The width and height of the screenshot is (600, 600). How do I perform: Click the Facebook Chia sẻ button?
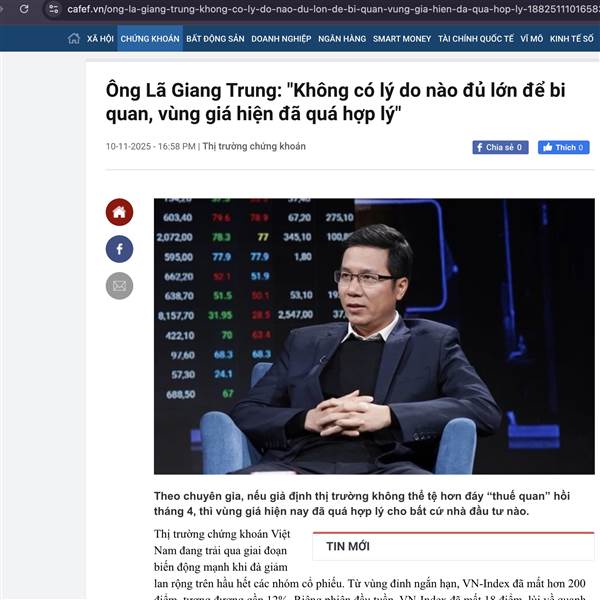[x=500, y=147]
